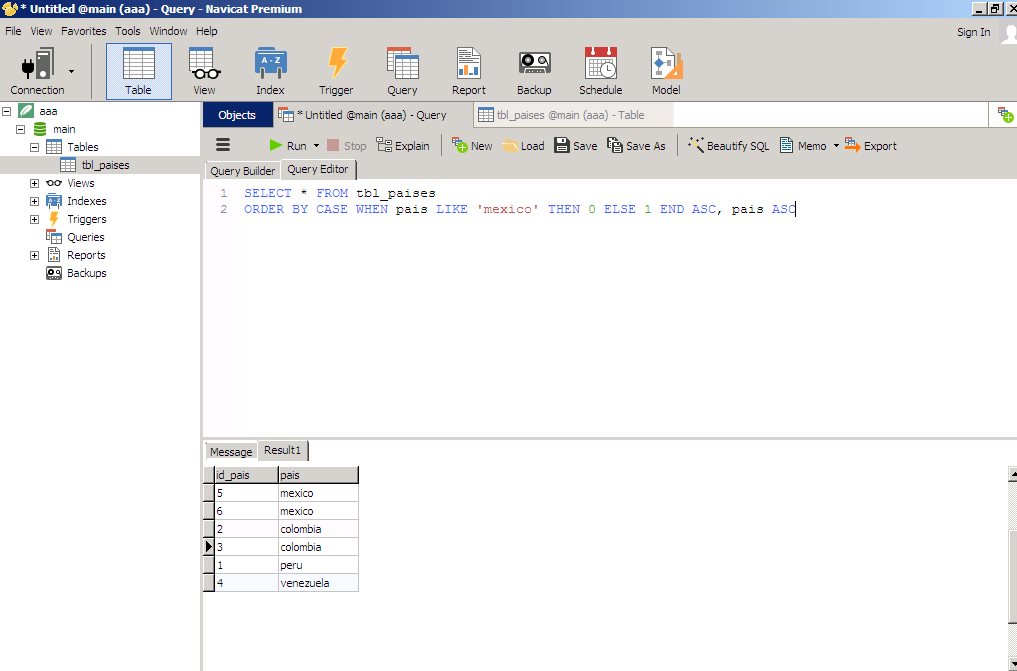Image resolution: width=1017 pixels, height=671 pixels.
Task: Open the Run dropdown arrow
Action: pos(316,146)
